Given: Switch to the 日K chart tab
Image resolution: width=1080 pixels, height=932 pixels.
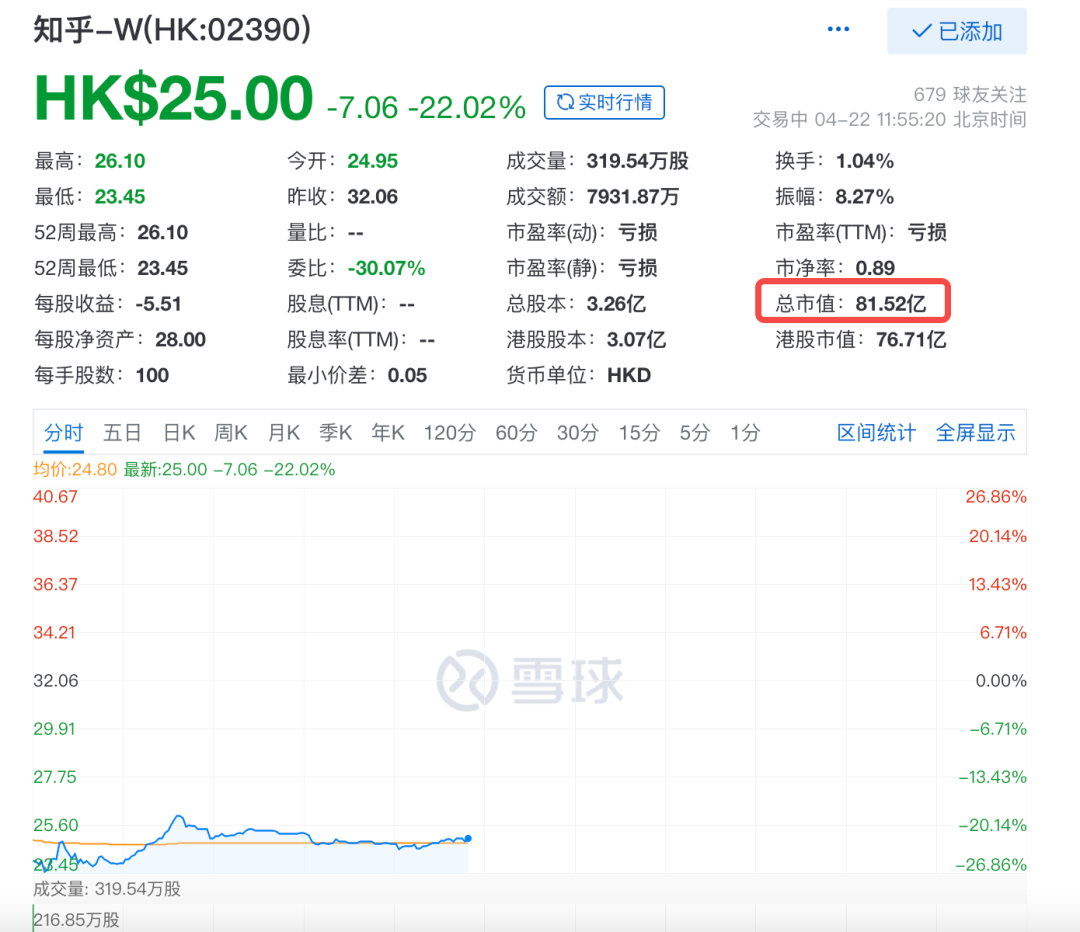Looking at the screenshot, I should coord(179,433).
